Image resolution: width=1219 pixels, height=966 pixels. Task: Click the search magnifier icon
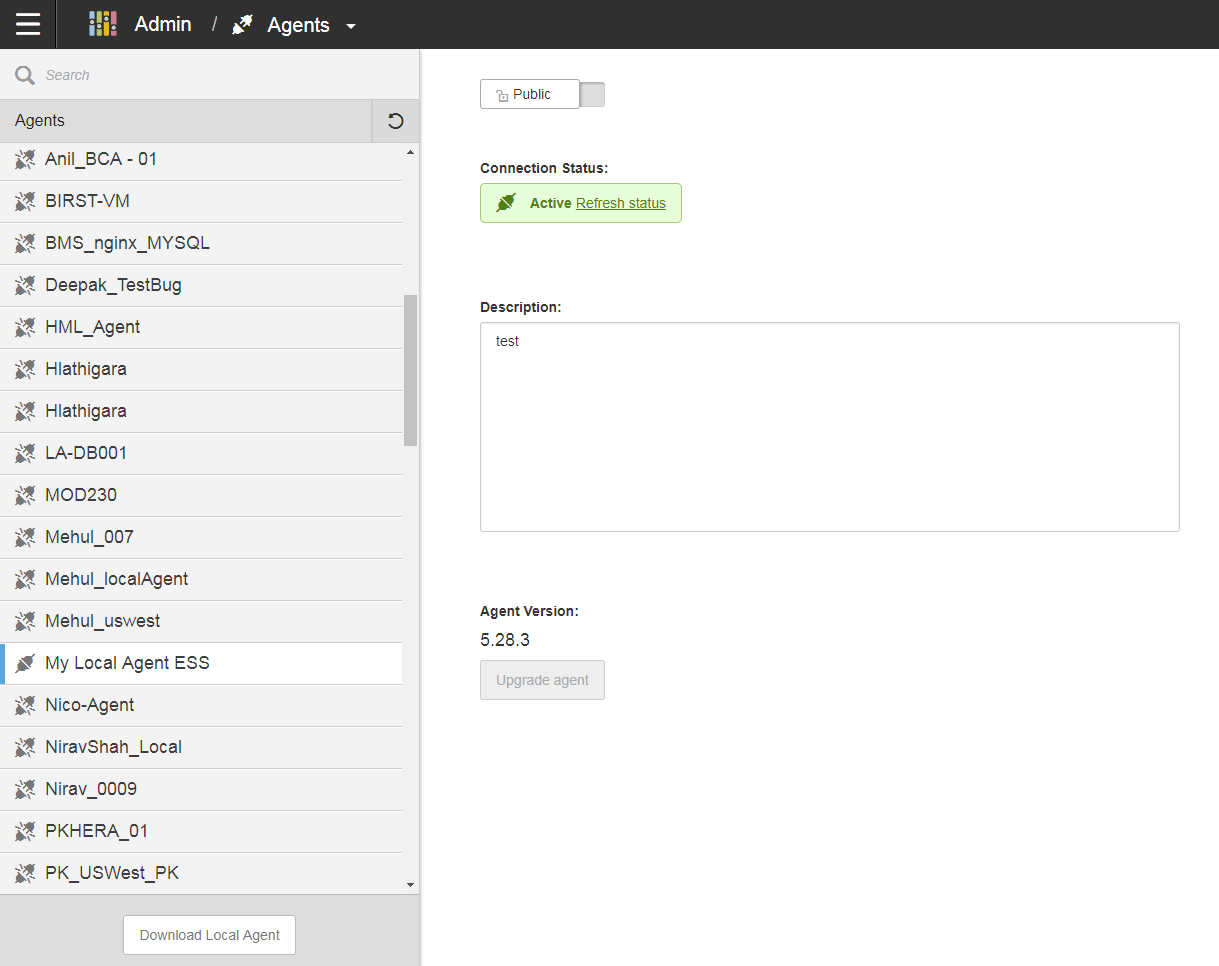tap(24, 75)
